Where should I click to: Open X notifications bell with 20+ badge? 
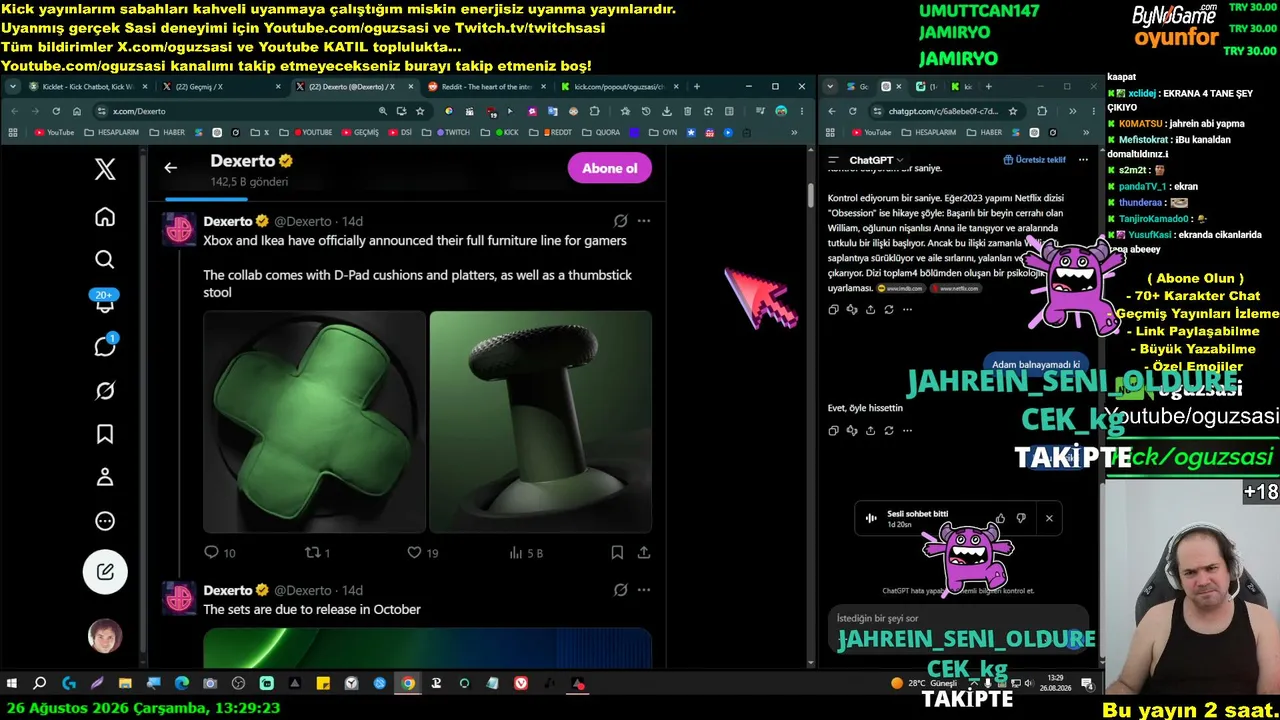point(105,302)
